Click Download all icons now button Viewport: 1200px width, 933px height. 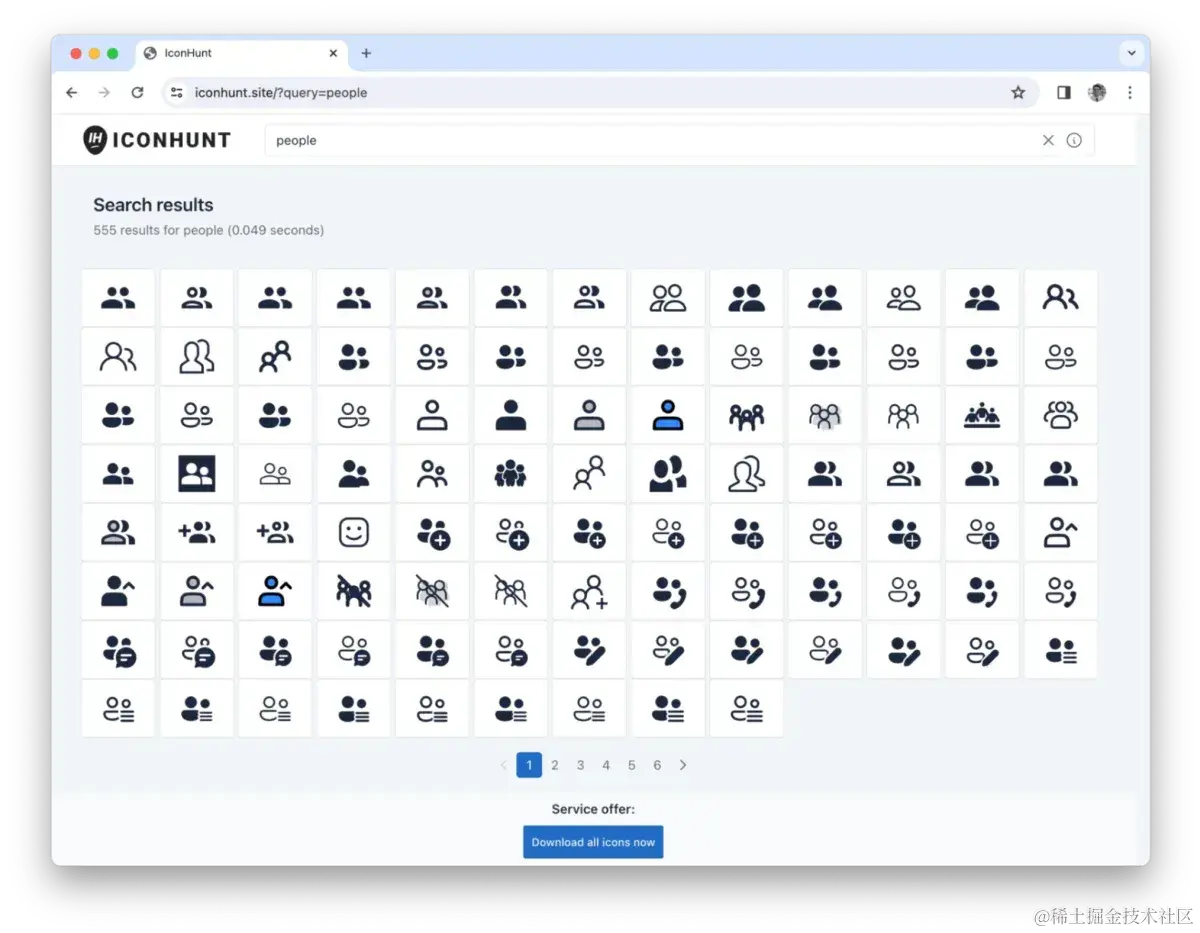[x=593, y=842]
